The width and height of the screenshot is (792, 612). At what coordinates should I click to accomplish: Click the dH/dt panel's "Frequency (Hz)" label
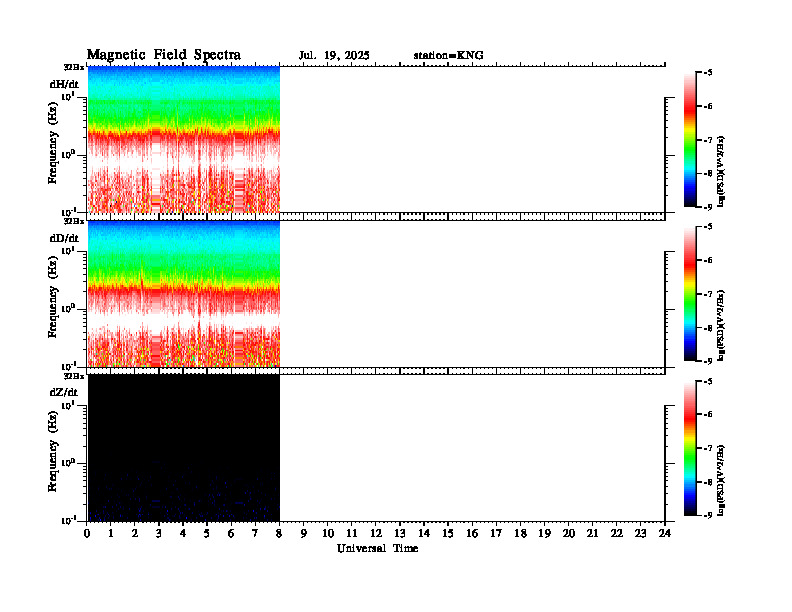[53, 143]
